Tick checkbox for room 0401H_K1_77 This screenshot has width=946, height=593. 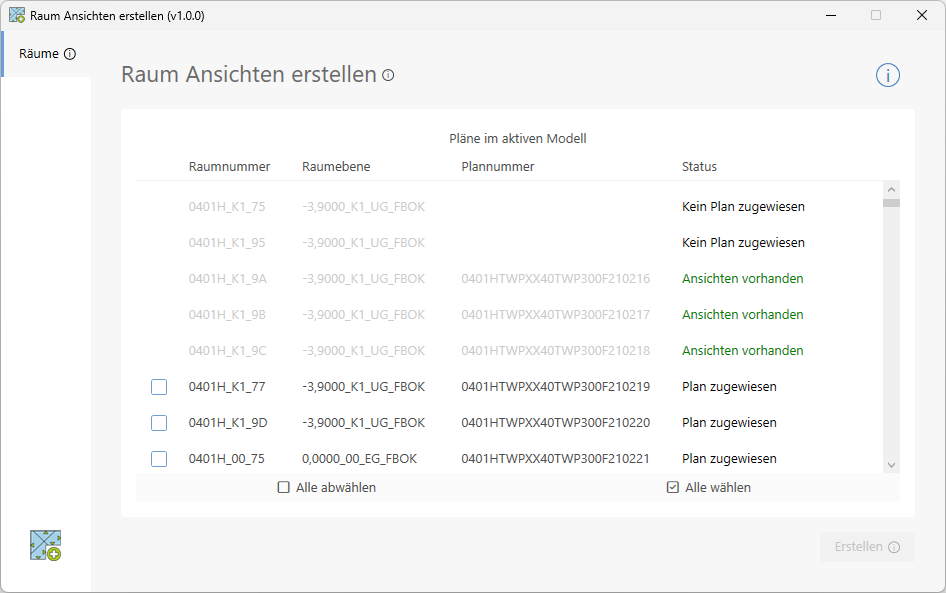[x=159, y=387]
